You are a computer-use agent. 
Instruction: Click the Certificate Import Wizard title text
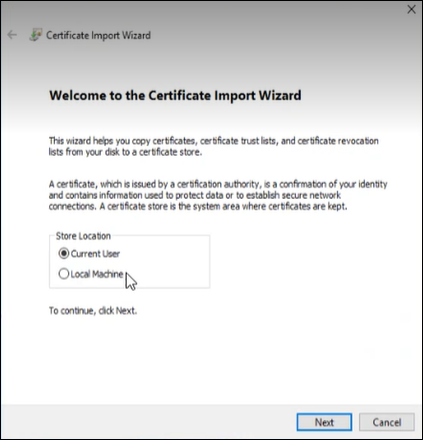pos(98,35)
